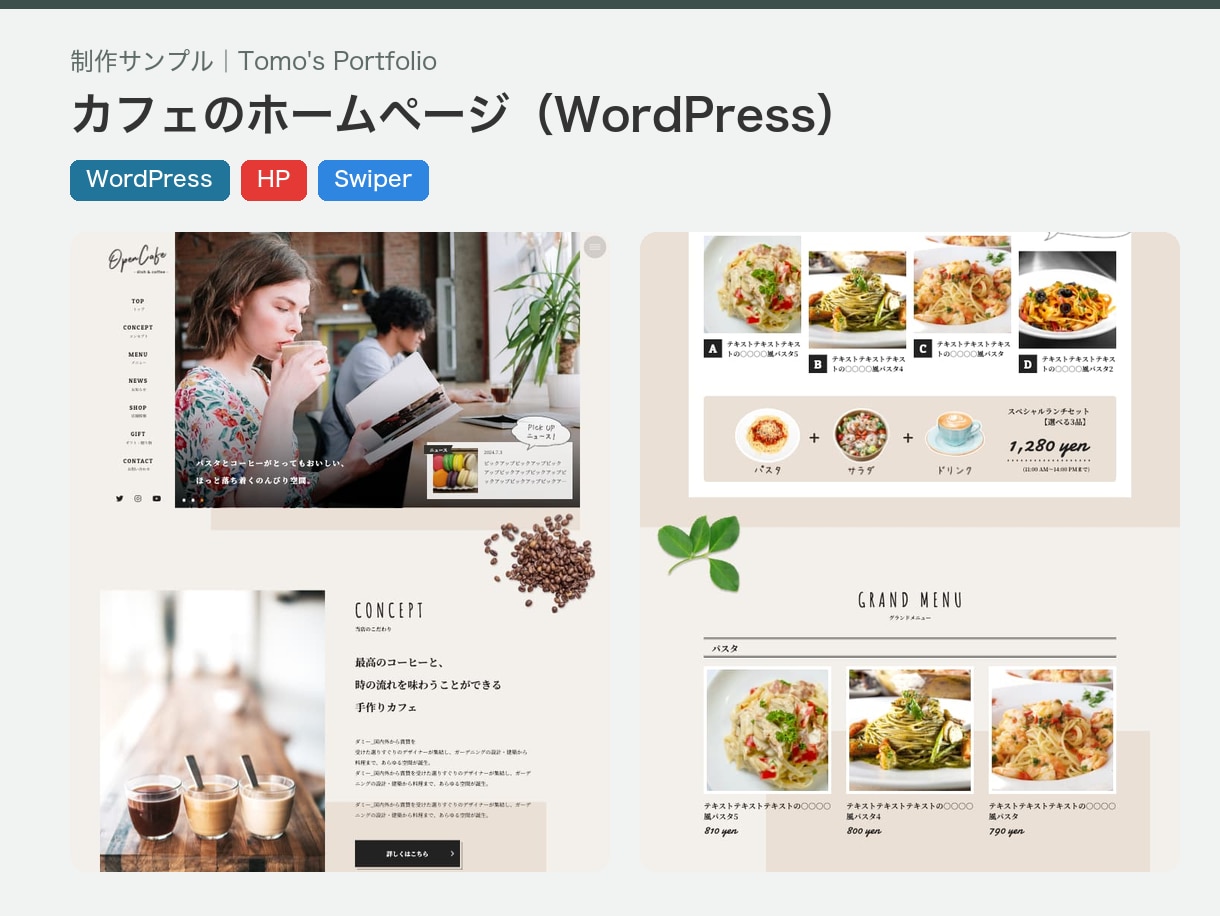Screen dimensions: 1220x916
Task: Click the CONCEPT heading in the cafe page
Action: [x=389, y=610]
